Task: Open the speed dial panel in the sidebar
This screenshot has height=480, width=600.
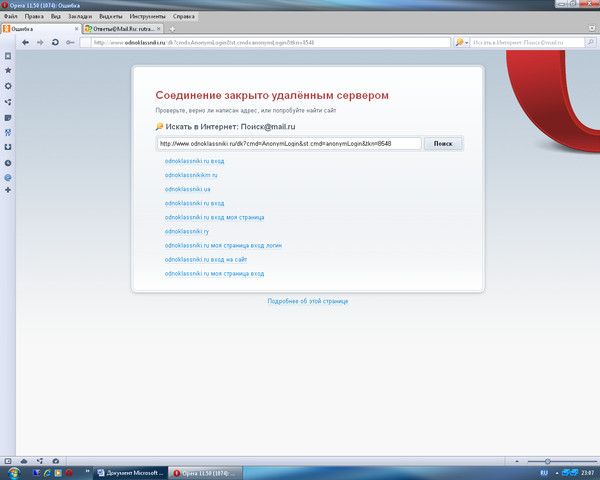Action: tap(8, 56)
